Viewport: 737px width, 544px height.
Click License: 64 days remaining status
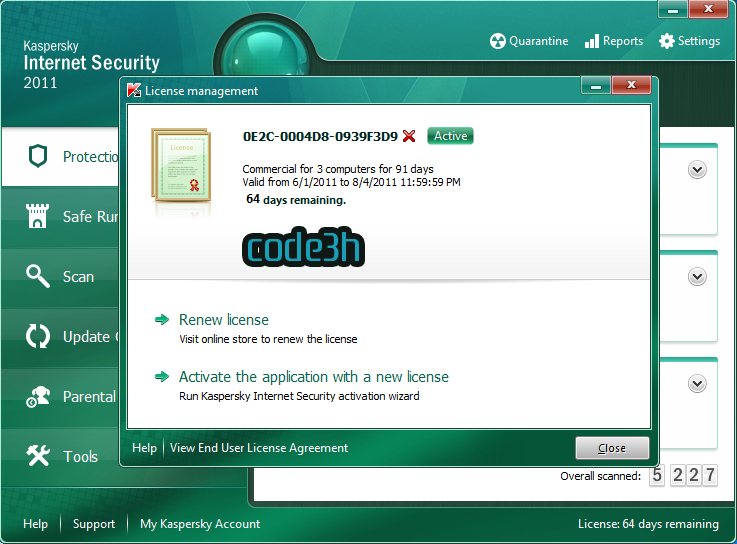point(648,524)
